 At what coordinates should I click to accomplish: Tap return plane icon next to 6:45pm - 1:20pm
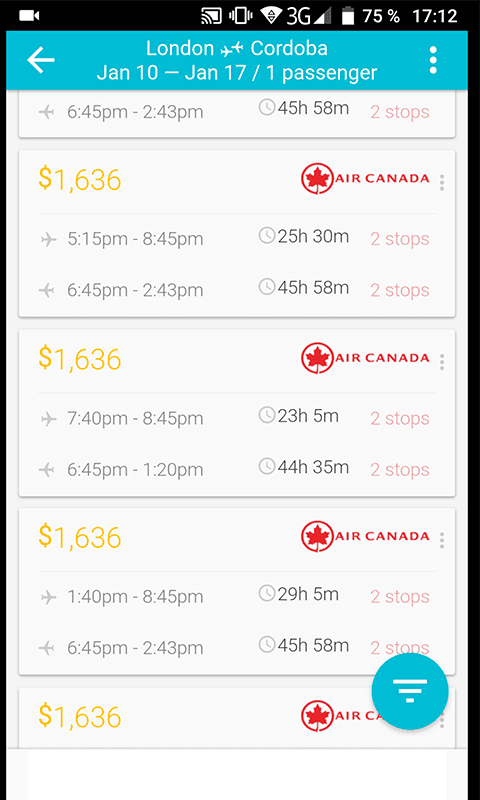coord(46,470)
